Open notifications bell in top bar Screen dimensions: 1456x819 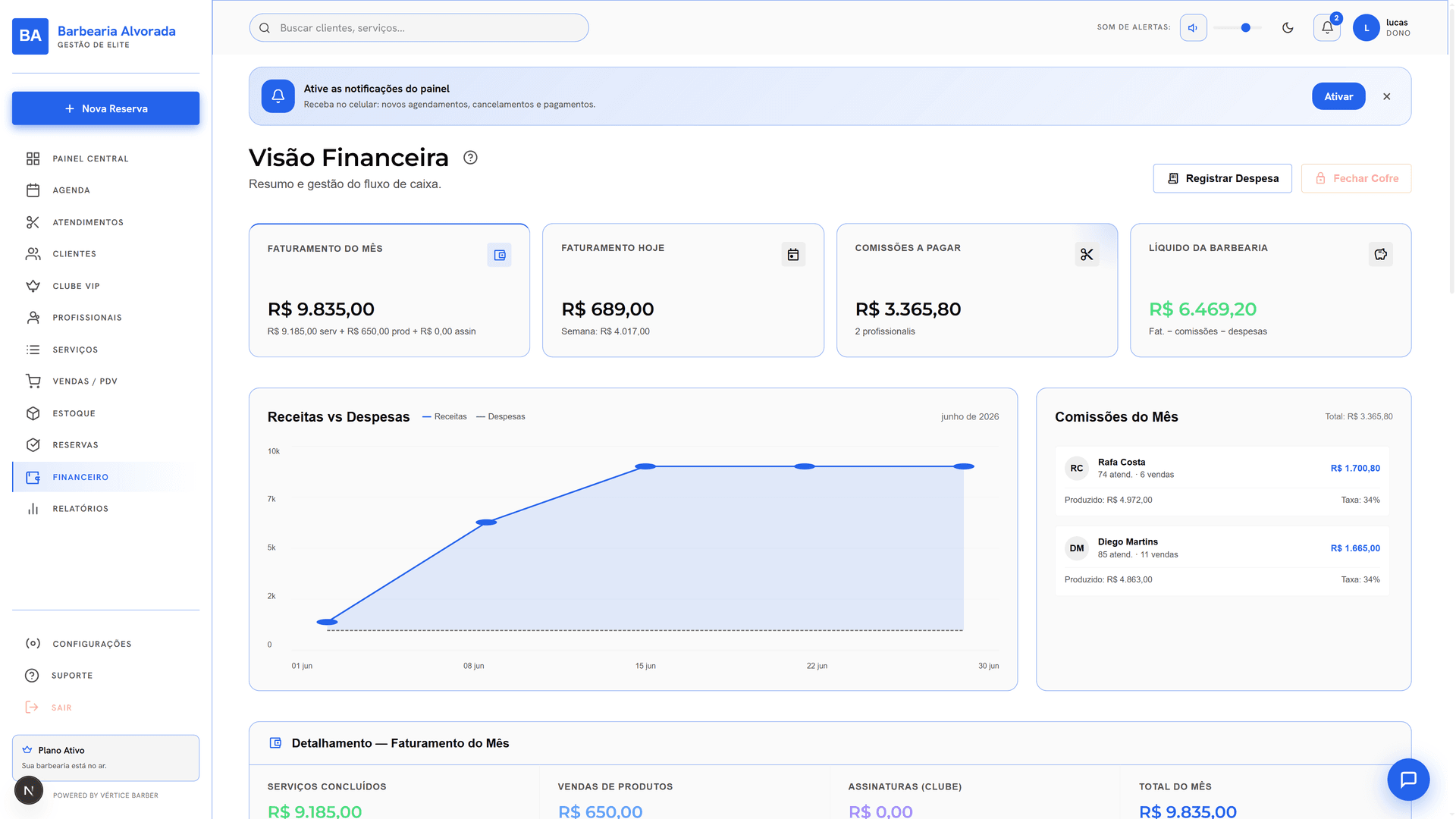(x=1327, y=28)
